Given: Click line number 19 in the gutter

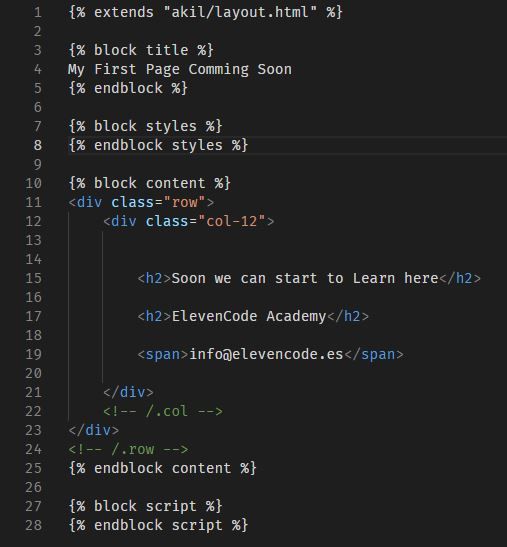Looking at the screenshot, I should tap(33, 354).
